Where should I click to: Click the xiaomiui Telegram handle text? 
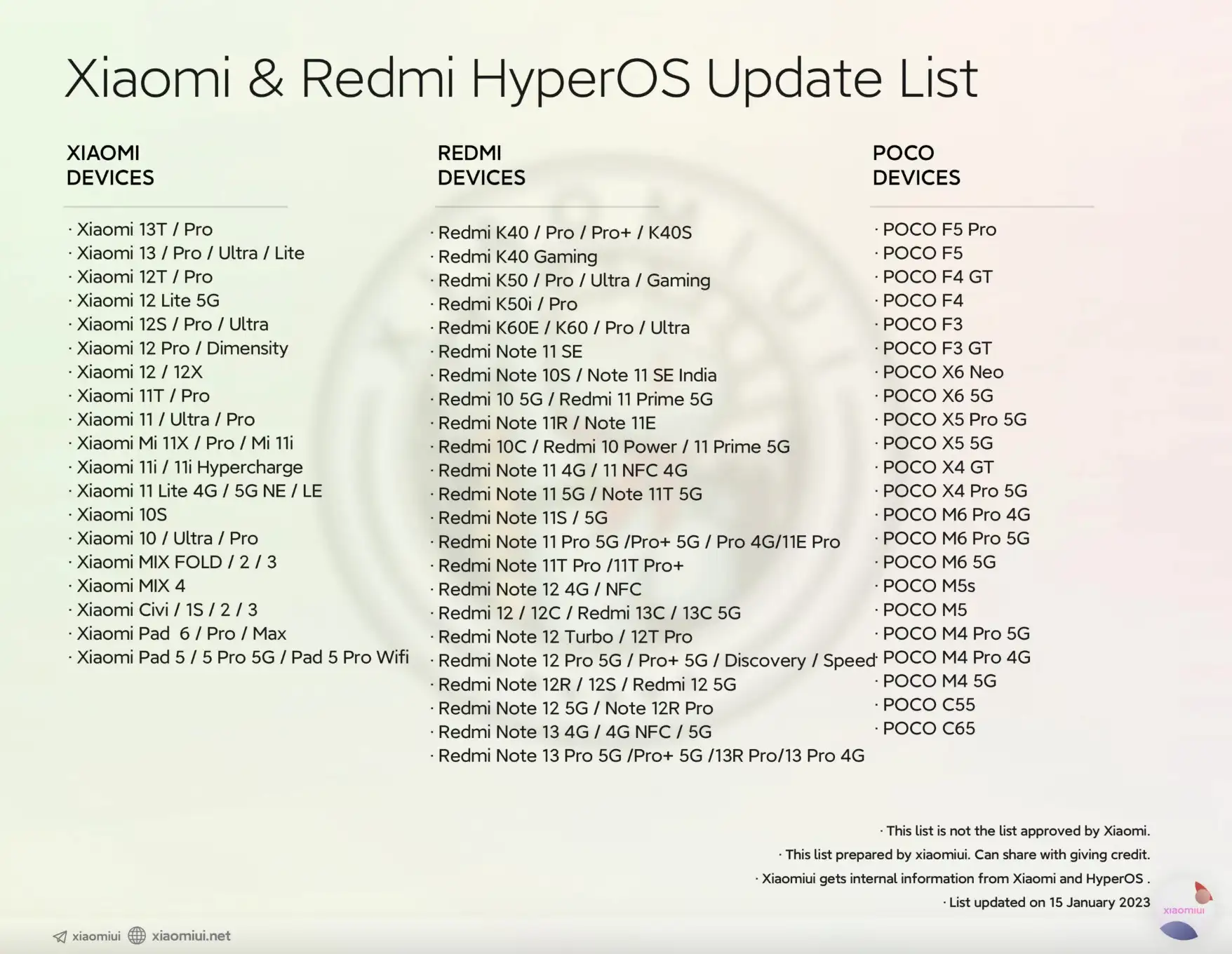coord(96,936)
